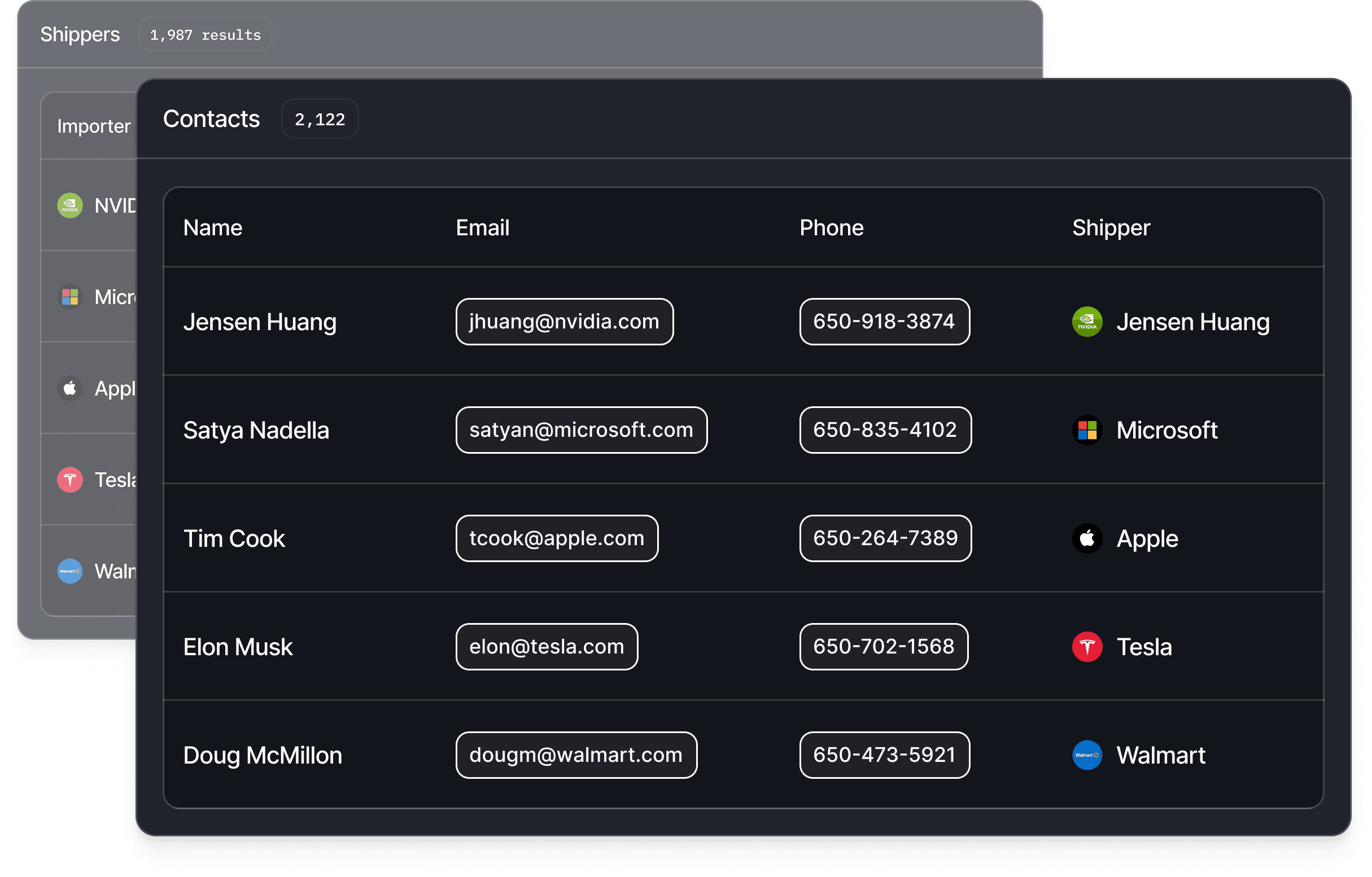Click the Tesla icon in the Shippers importer list
This screenshot has height=877, width=1372.
pos(70,480)
